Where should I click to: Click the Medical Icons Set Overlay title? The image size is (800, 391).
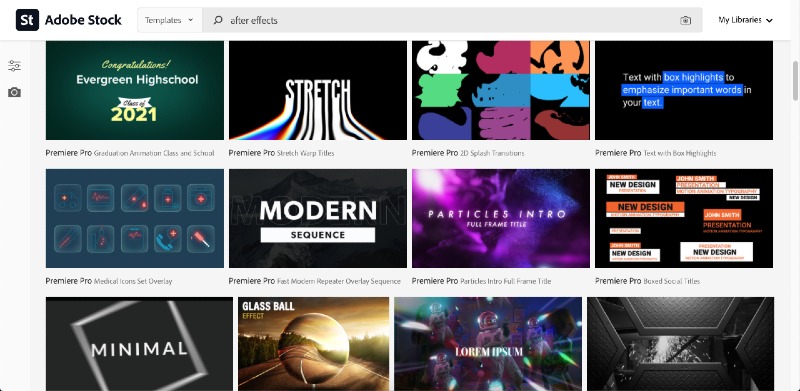133,281
